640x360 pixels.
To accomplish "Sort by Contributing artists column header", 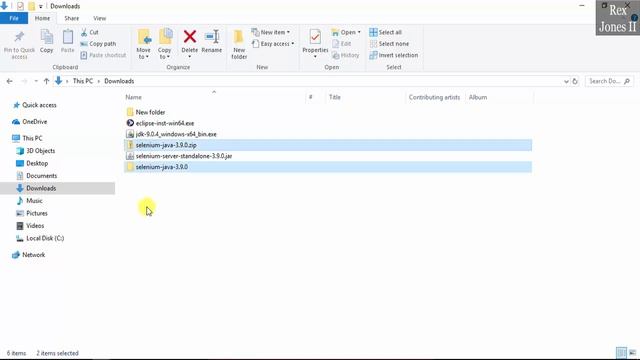I will tap(435, 97).
